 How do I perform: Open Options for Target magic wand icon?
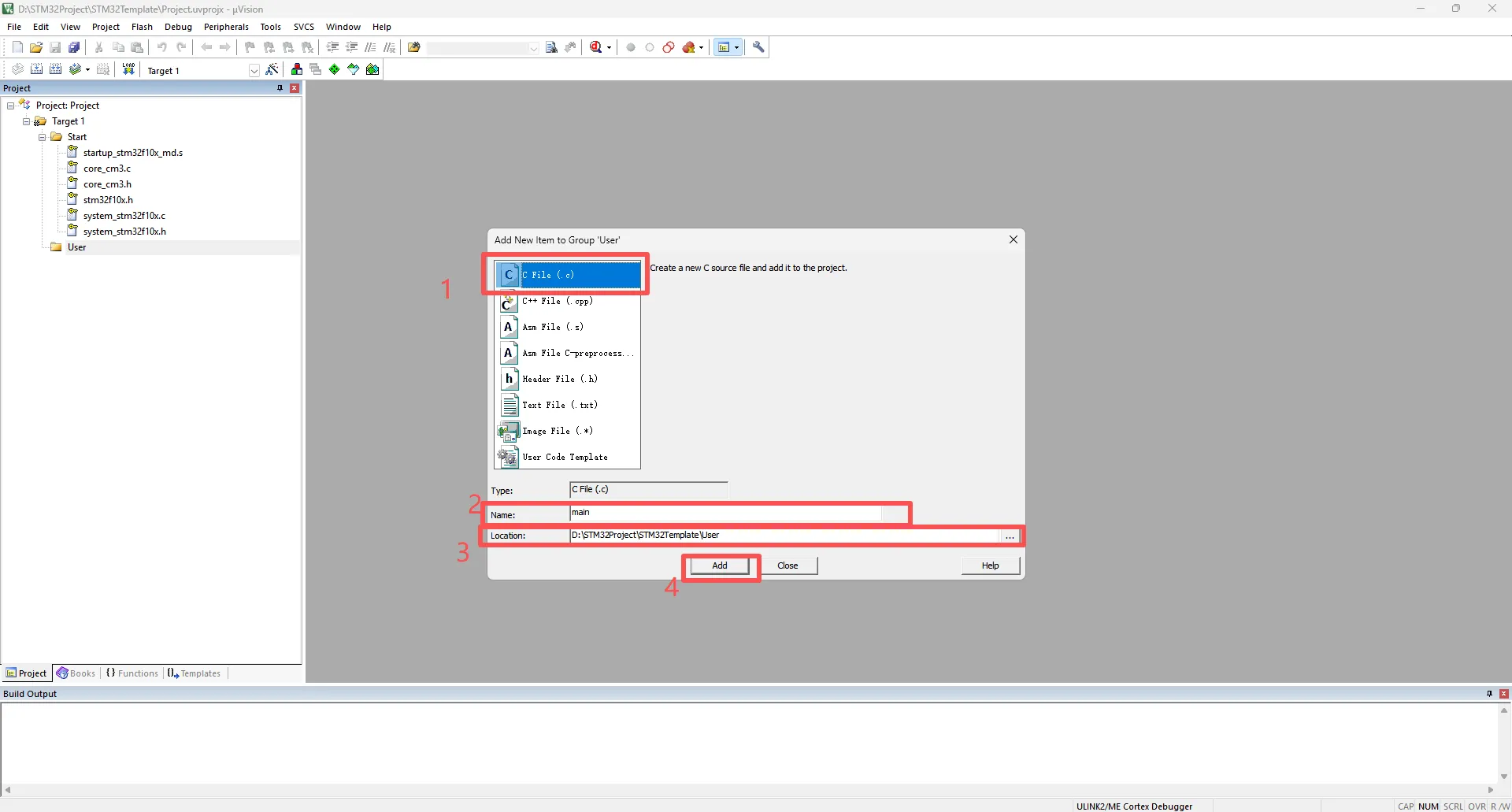tap(272, 69)
